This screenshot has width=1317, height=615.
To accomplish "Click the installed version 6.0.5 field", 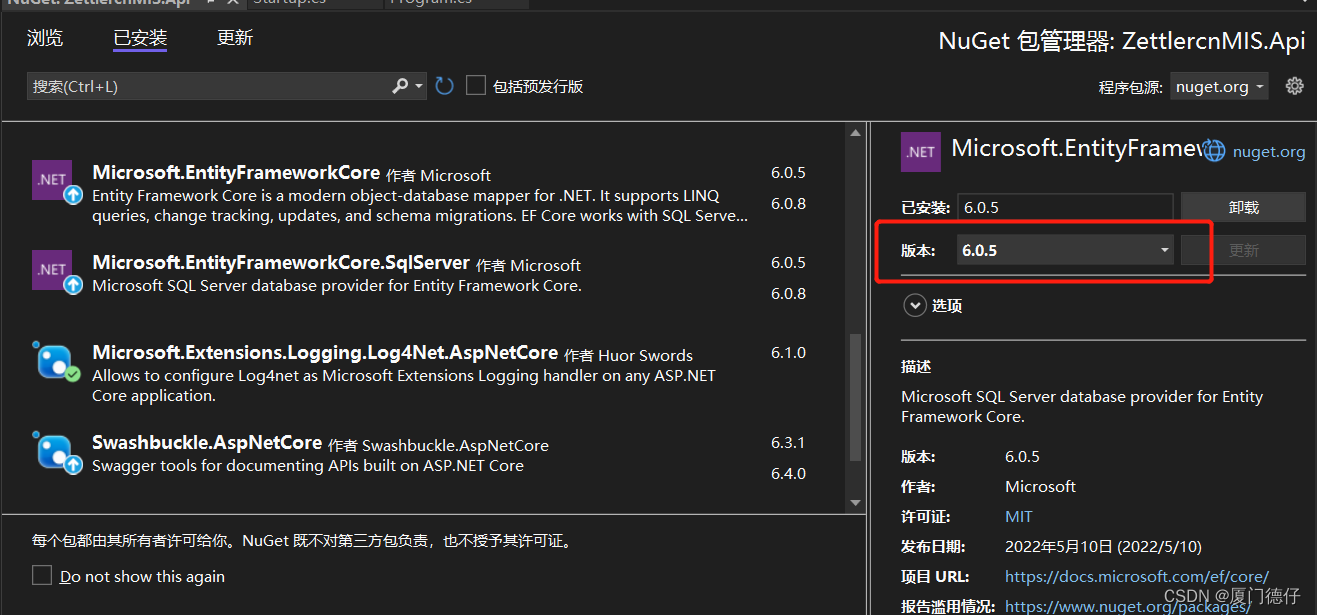I will [x=1065, y=207].
